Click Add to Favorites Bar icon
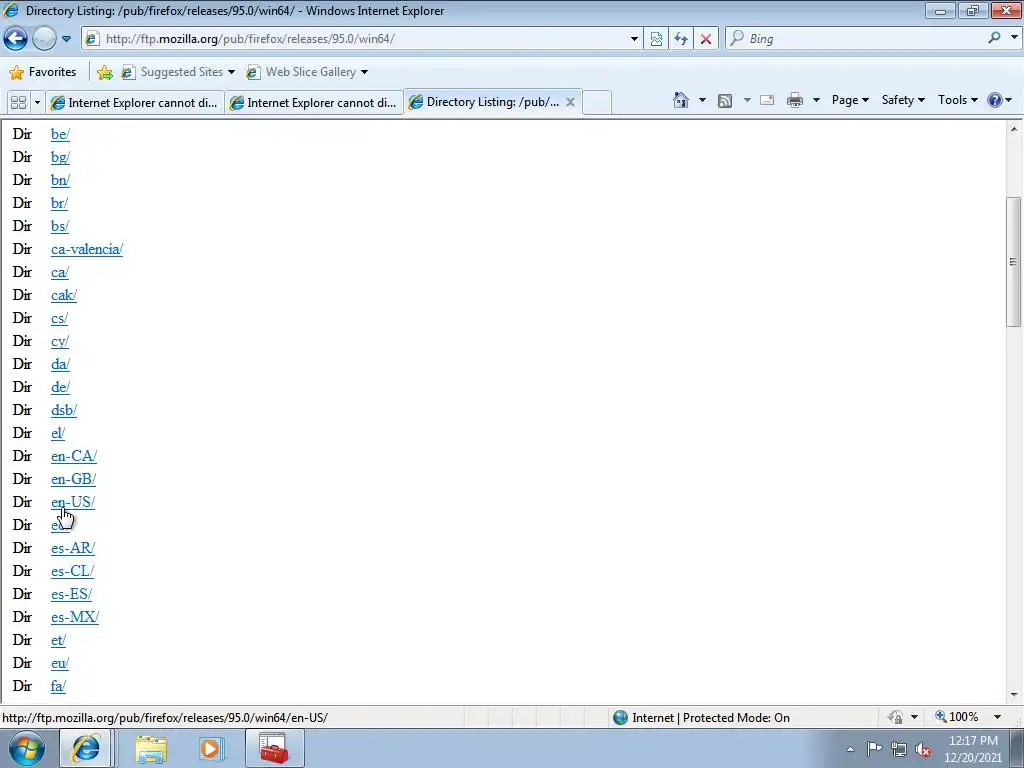This screenshot has width=1024, height=768. pos(104,72)
